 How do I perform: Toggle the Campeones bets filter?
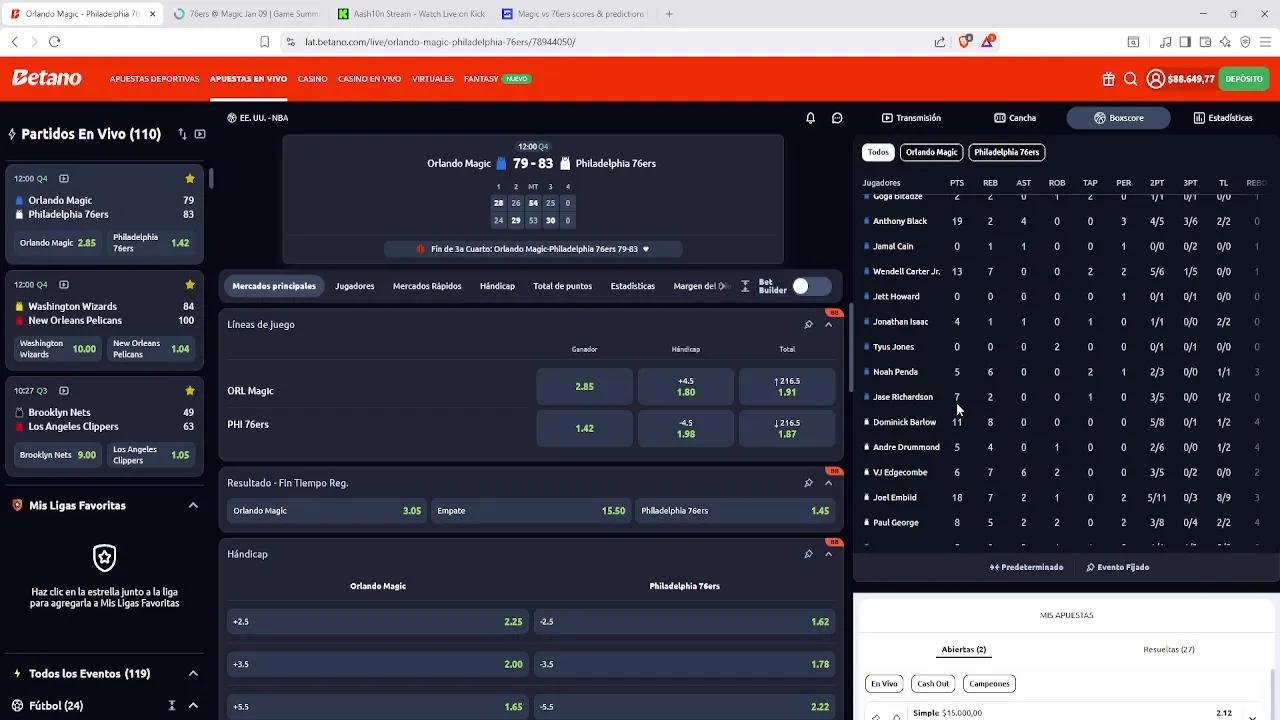(x=989, y=684)
